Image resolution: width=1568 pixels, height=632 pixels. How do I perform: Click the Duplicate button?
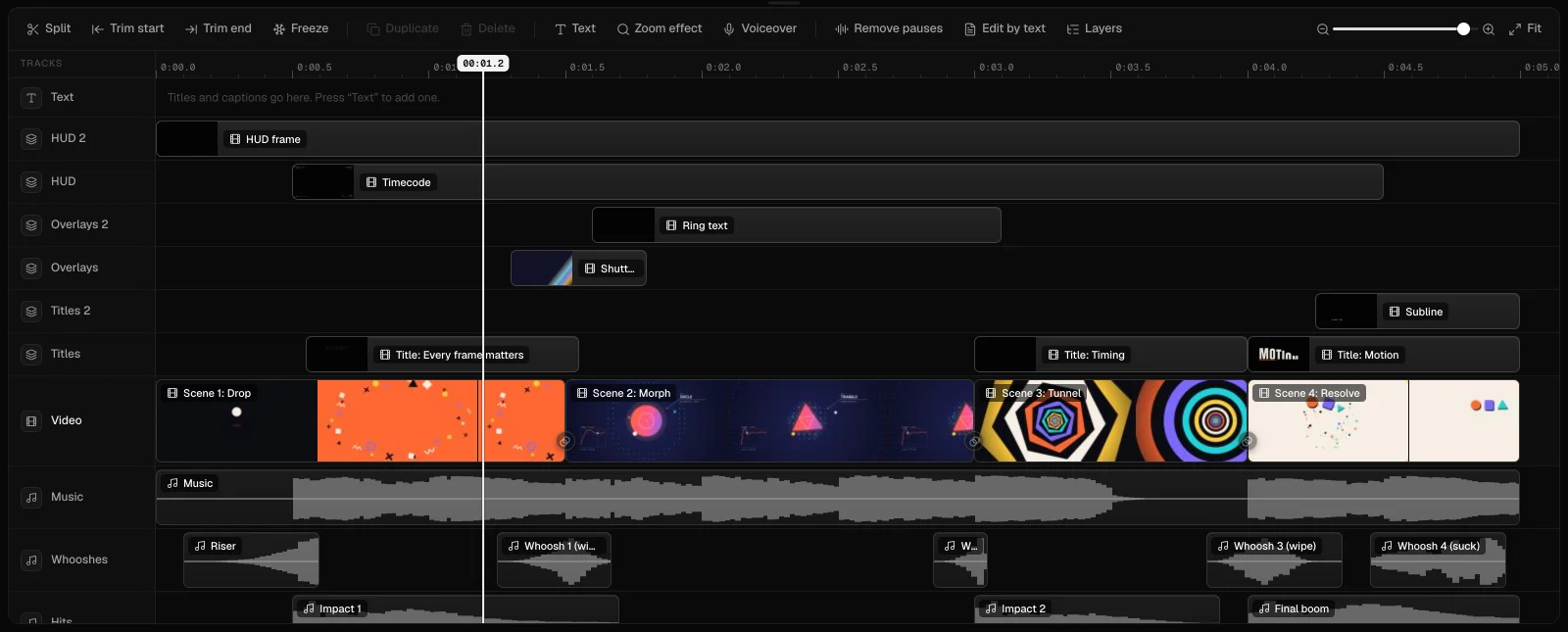coord(403,28)
